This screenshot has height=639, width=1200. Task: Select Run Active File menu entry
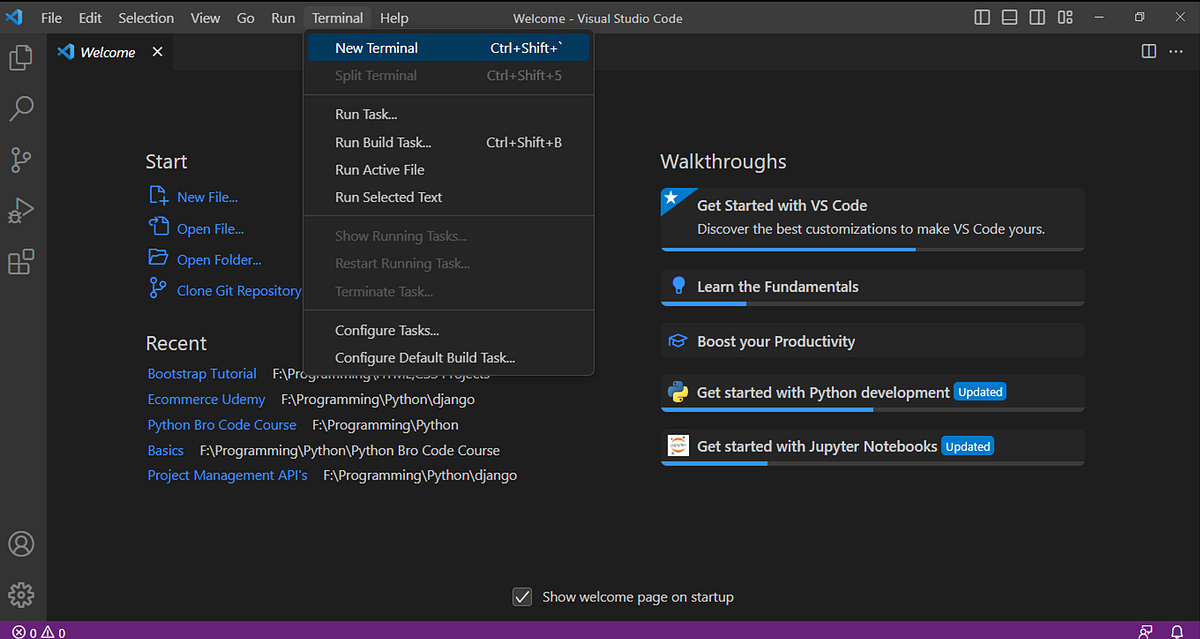[x=448, y=170]
